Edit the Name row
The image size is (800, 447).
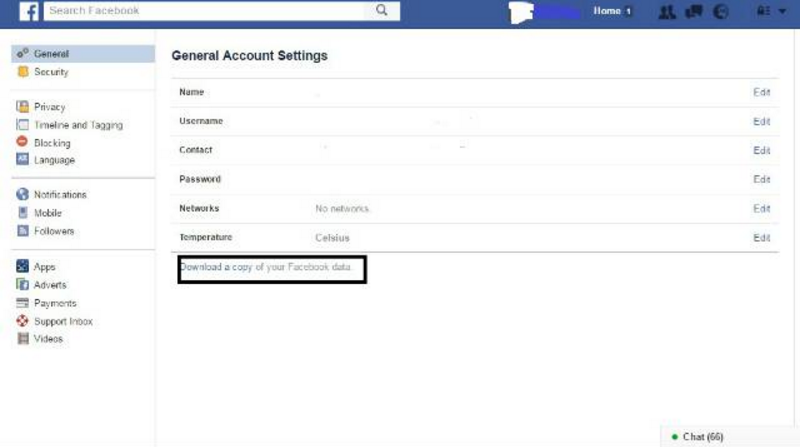point(761,92)
